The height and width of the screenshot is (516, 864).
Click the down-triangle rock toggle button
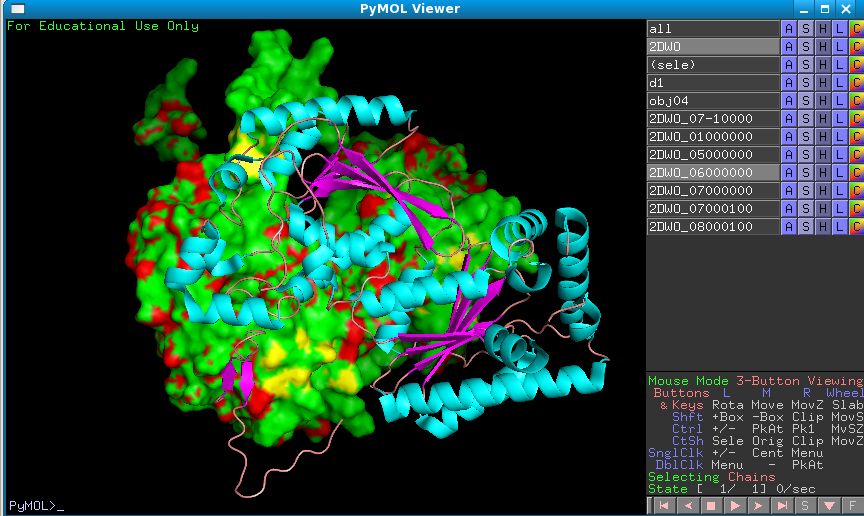[829, 506]
